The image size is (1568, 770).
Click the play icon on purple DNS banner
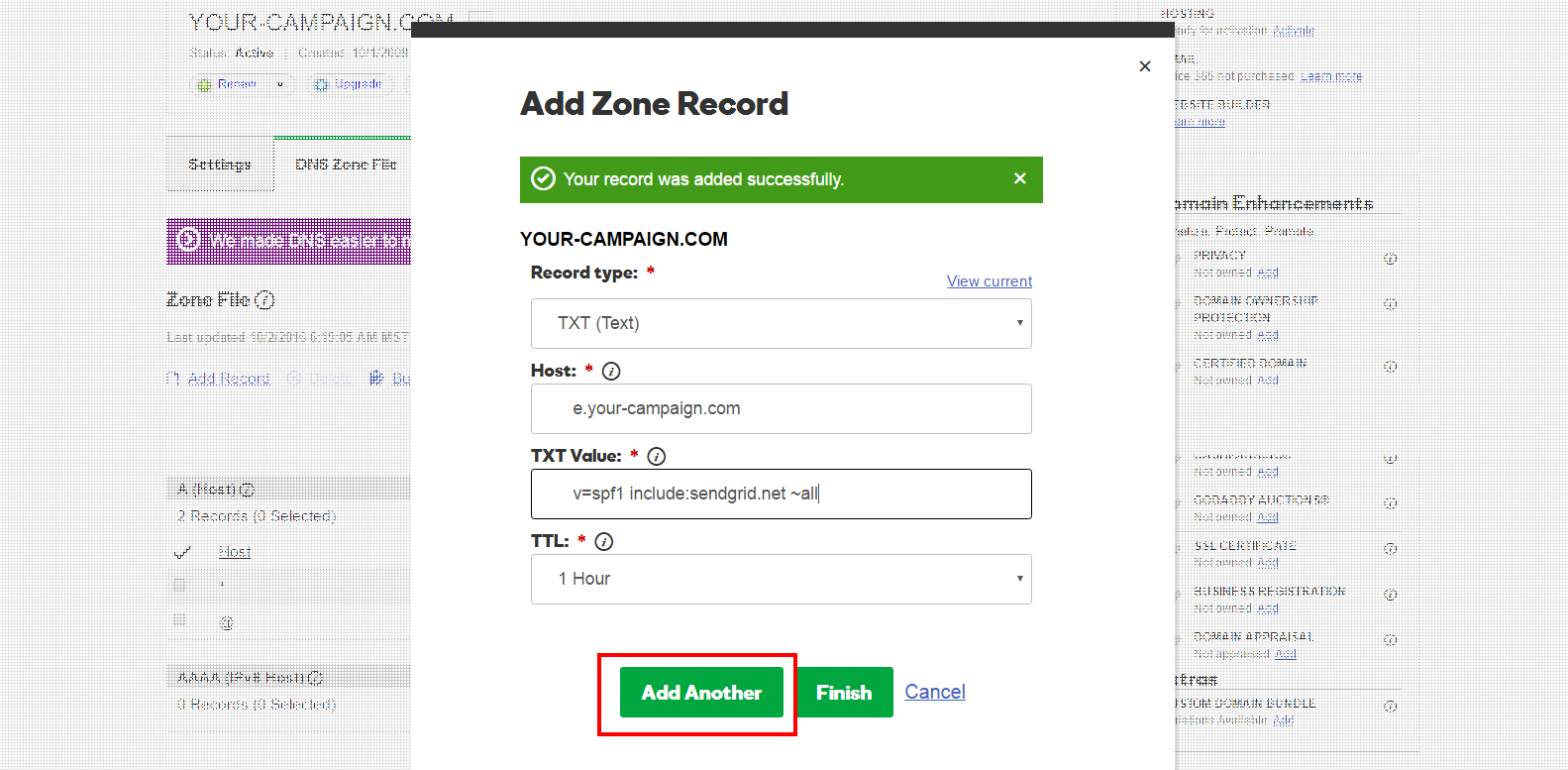click(x=188, y=240)
